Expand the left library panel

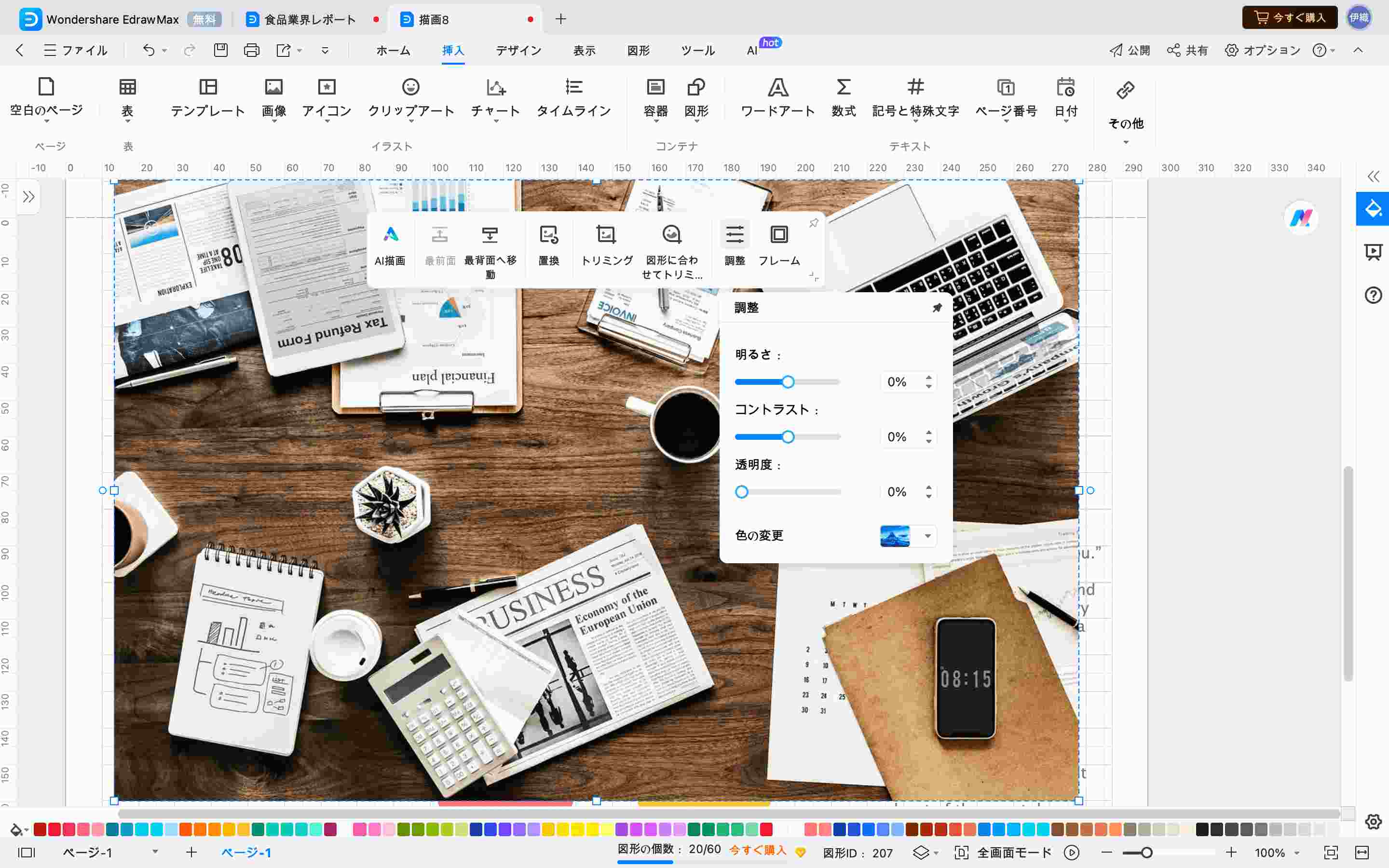tap(28, 197)
